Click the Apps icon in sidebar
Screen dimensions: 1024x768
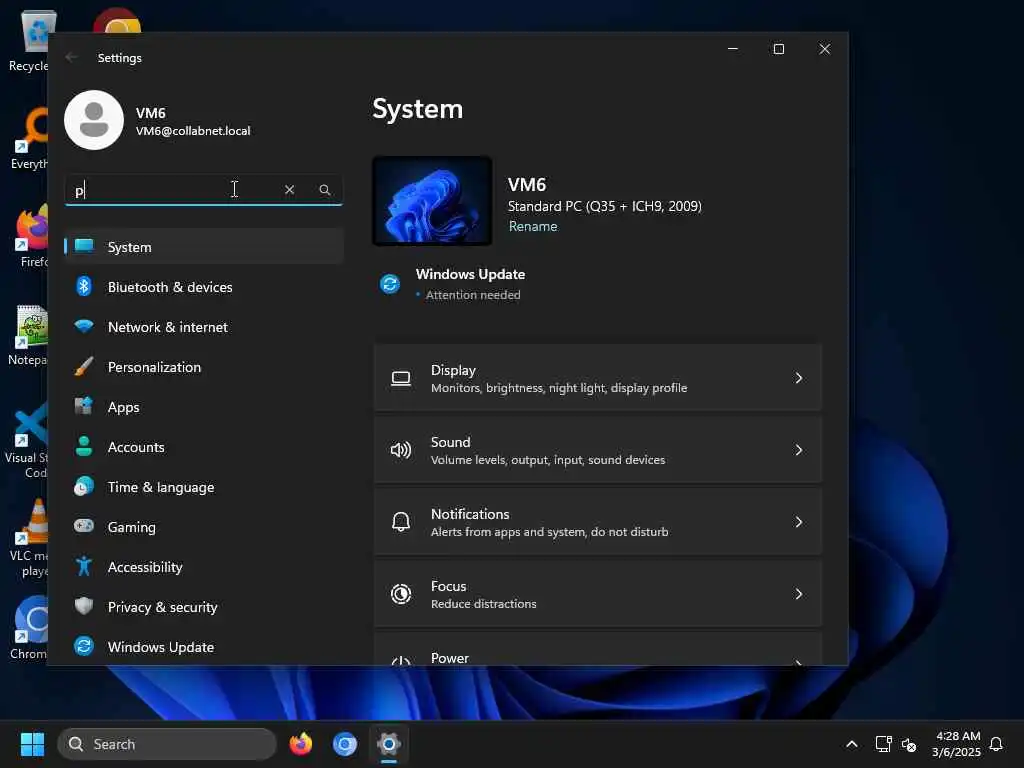tap(84, 406)
